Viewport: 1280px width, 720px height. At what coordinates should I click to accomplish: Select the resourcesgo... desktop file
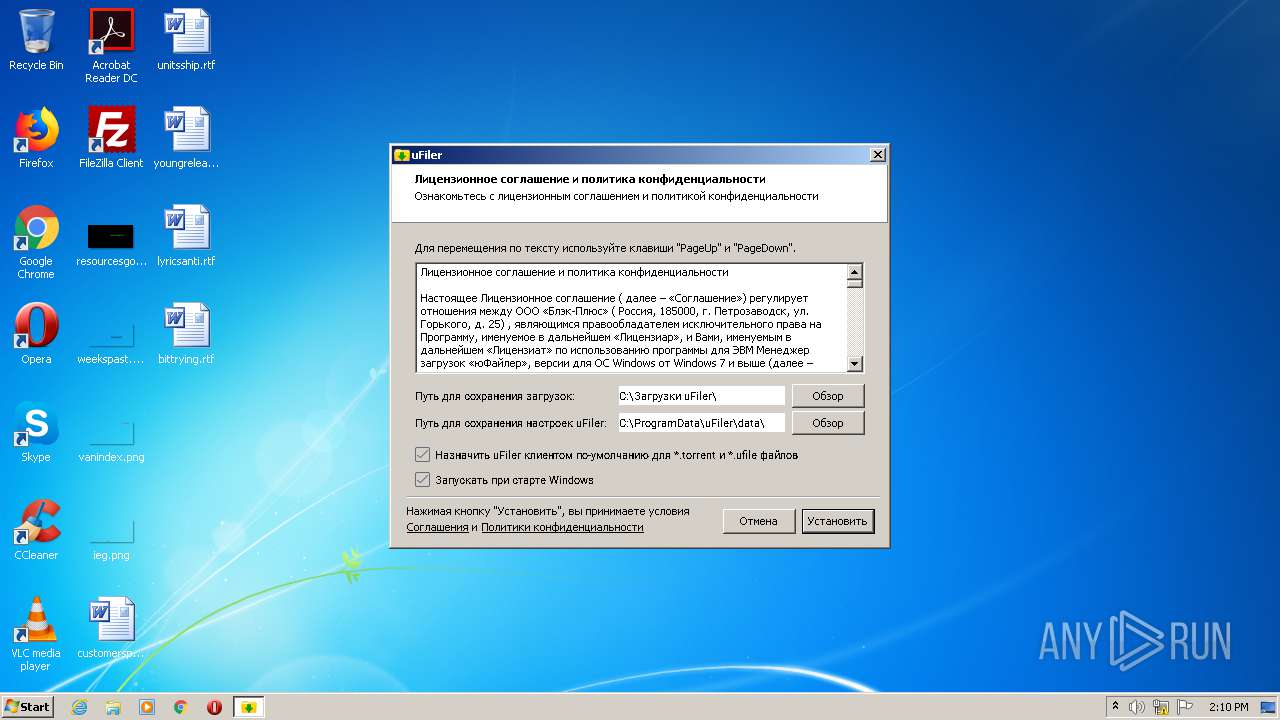pos(111,242)
